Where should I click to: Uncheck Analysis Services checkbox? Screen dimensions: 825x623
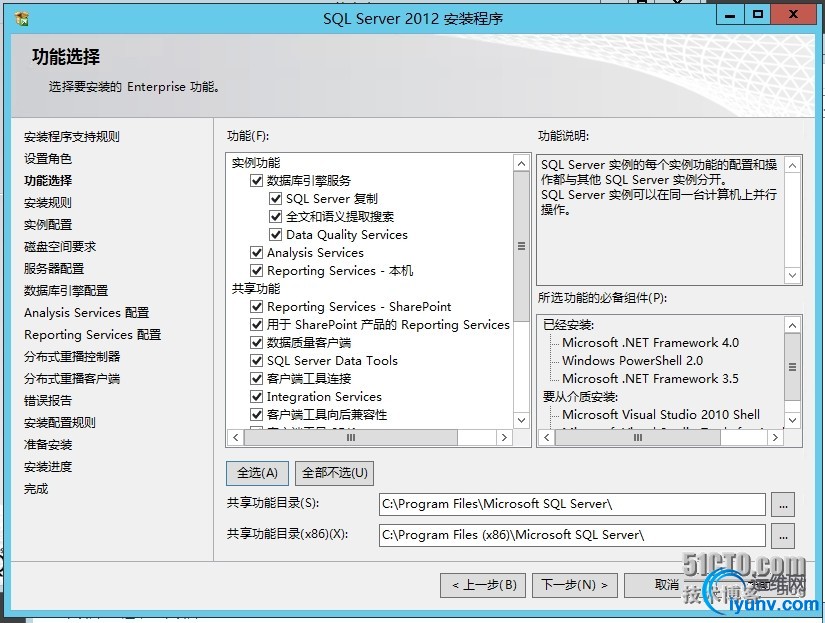pyautogui.click(x=256, y=253)
